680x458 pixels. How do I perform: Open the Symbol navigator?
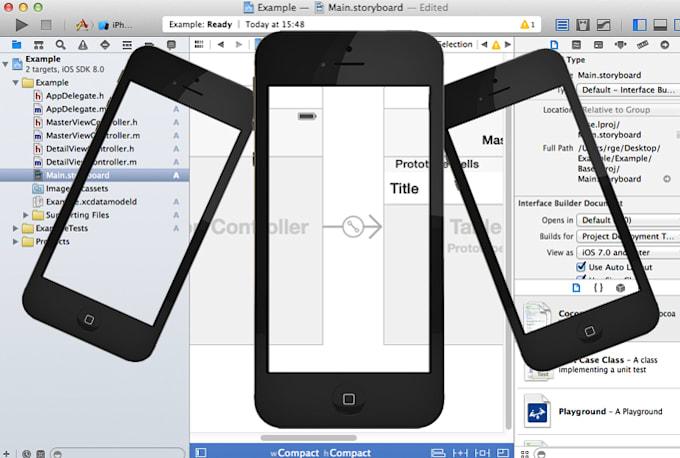click(x=39, y=45)
